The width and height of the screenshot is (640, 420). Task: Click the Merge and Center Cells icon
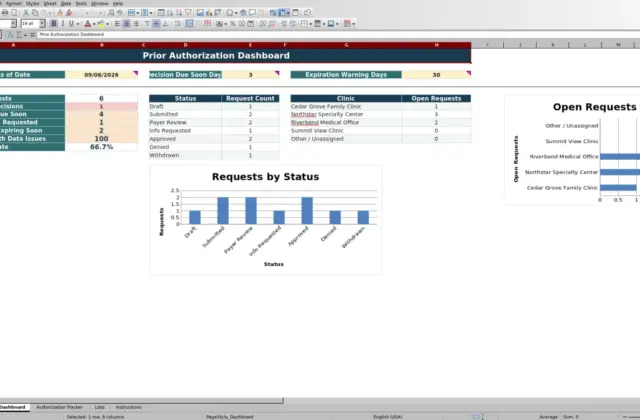pyautogui.click(x=189, y=24)
